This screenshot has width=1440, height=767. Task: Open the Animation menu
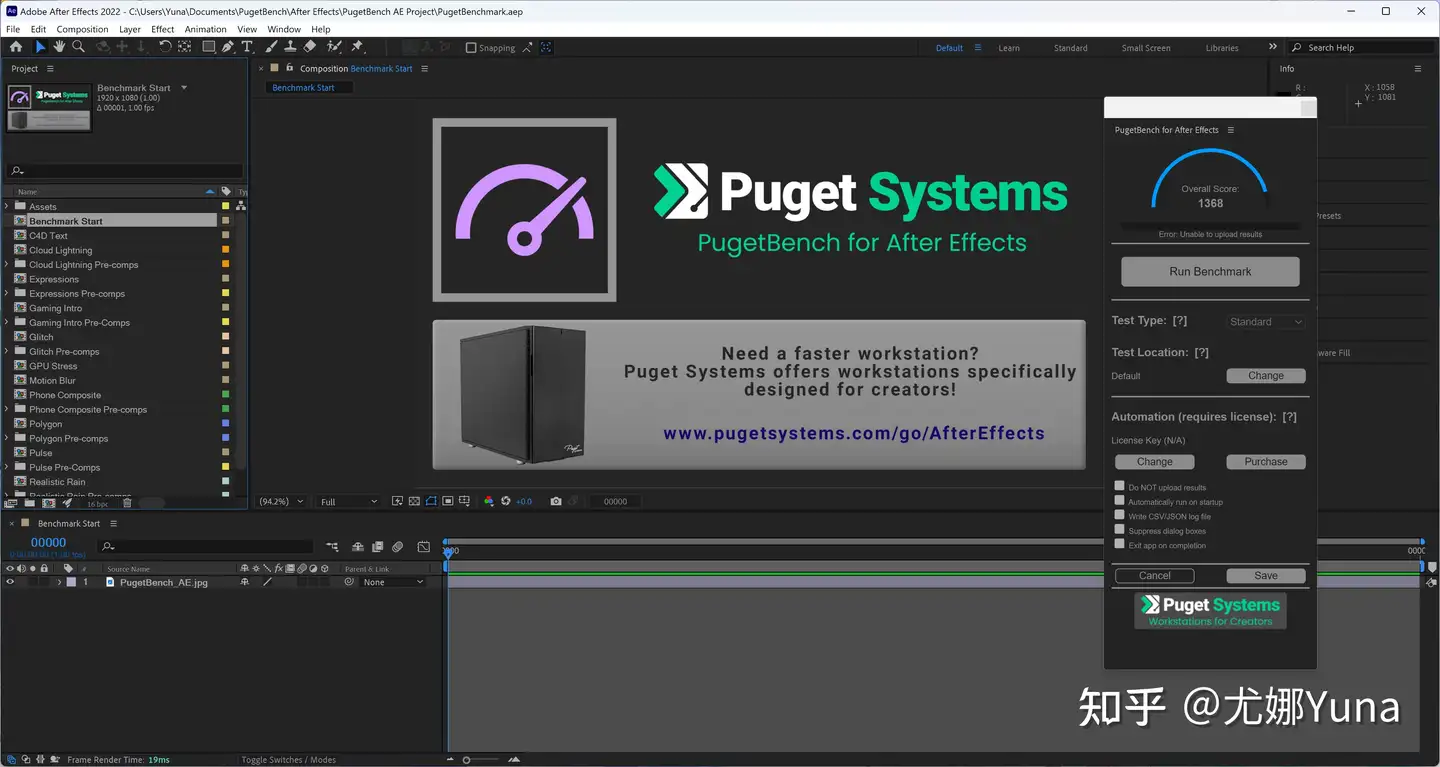click(x=206, y=29)
